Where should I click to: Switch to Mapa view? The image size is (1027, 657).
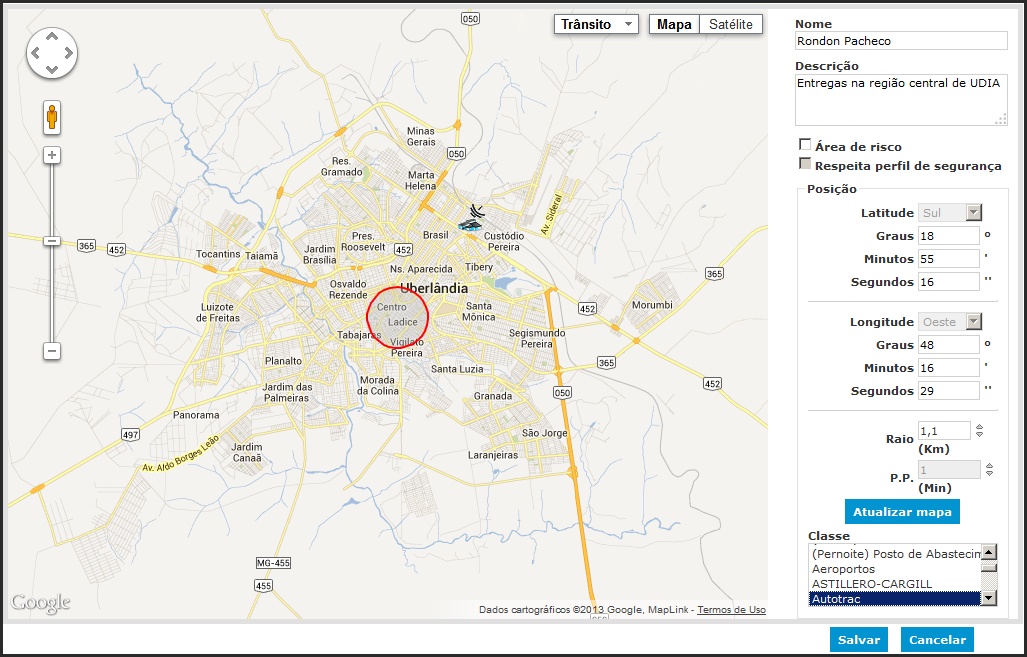pos(674,24)
